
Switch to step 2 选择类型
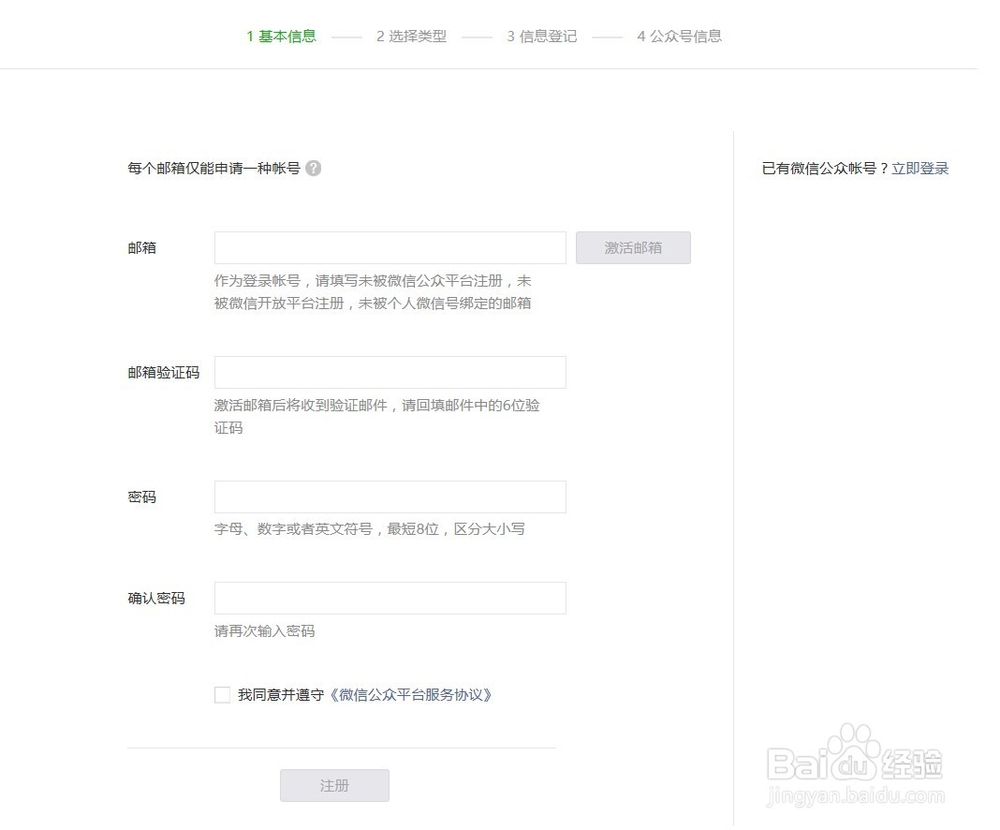(x=413, y=36)
